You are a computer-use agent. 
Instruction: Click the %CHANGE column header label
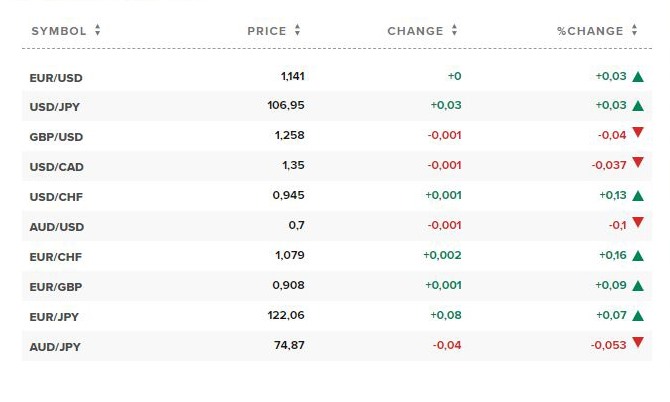point(590,31)
